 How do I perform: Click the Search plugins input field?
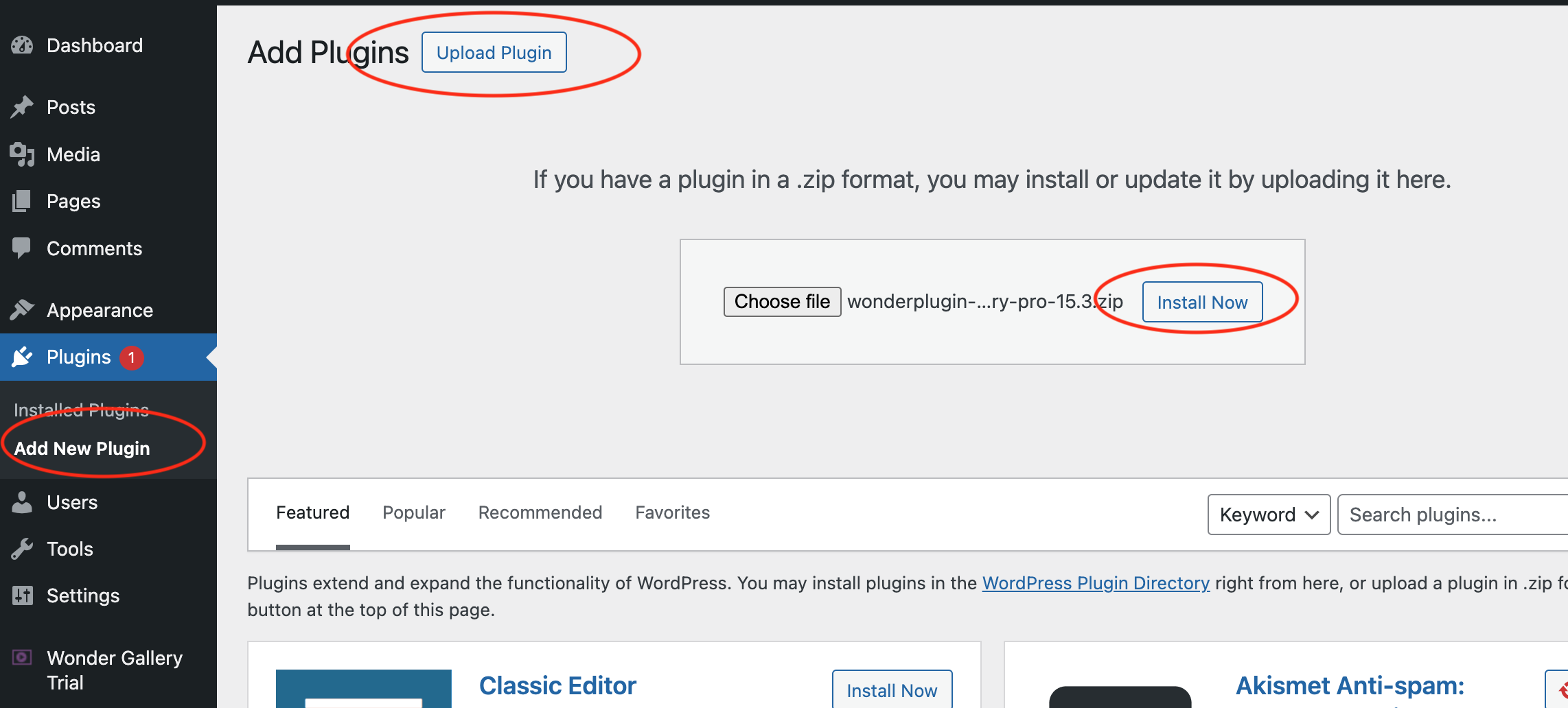coord(1449,515)
